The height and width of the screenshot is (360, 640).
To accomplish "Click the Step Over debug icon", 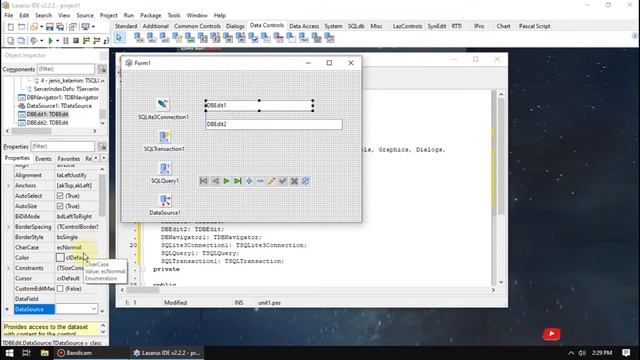I will click(x=96, y=41).
